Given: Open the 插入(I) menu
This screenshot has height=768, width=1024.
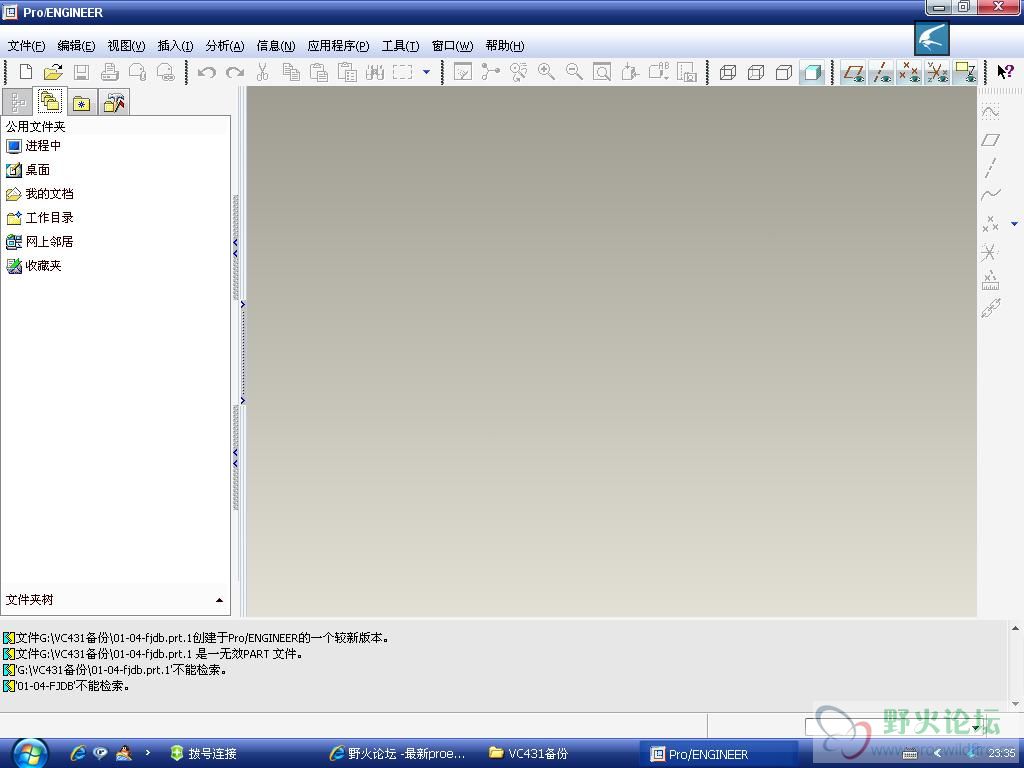Looking at the screenshot, I should [x=175, y=46].
